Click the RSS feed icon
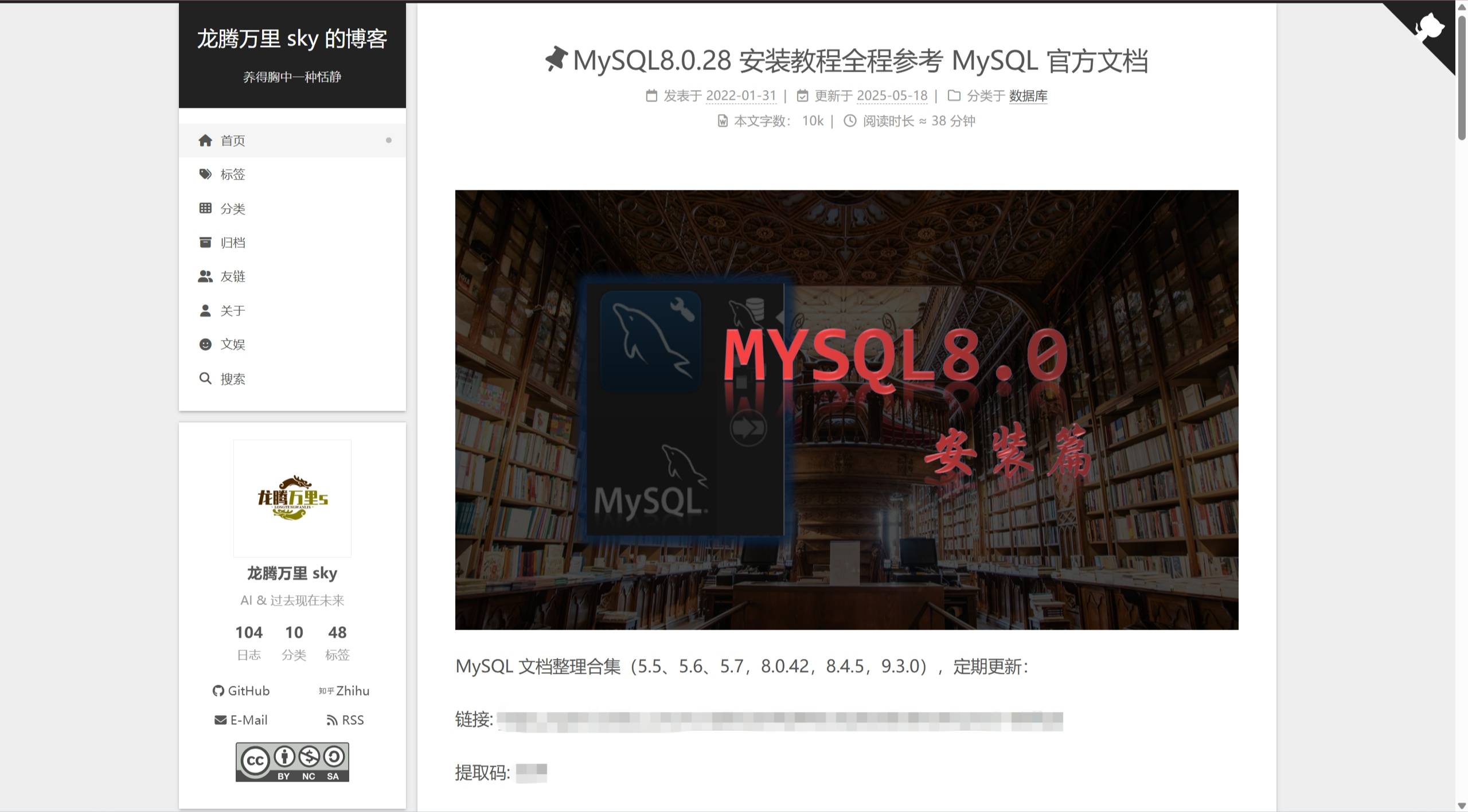 click(332, 720)
